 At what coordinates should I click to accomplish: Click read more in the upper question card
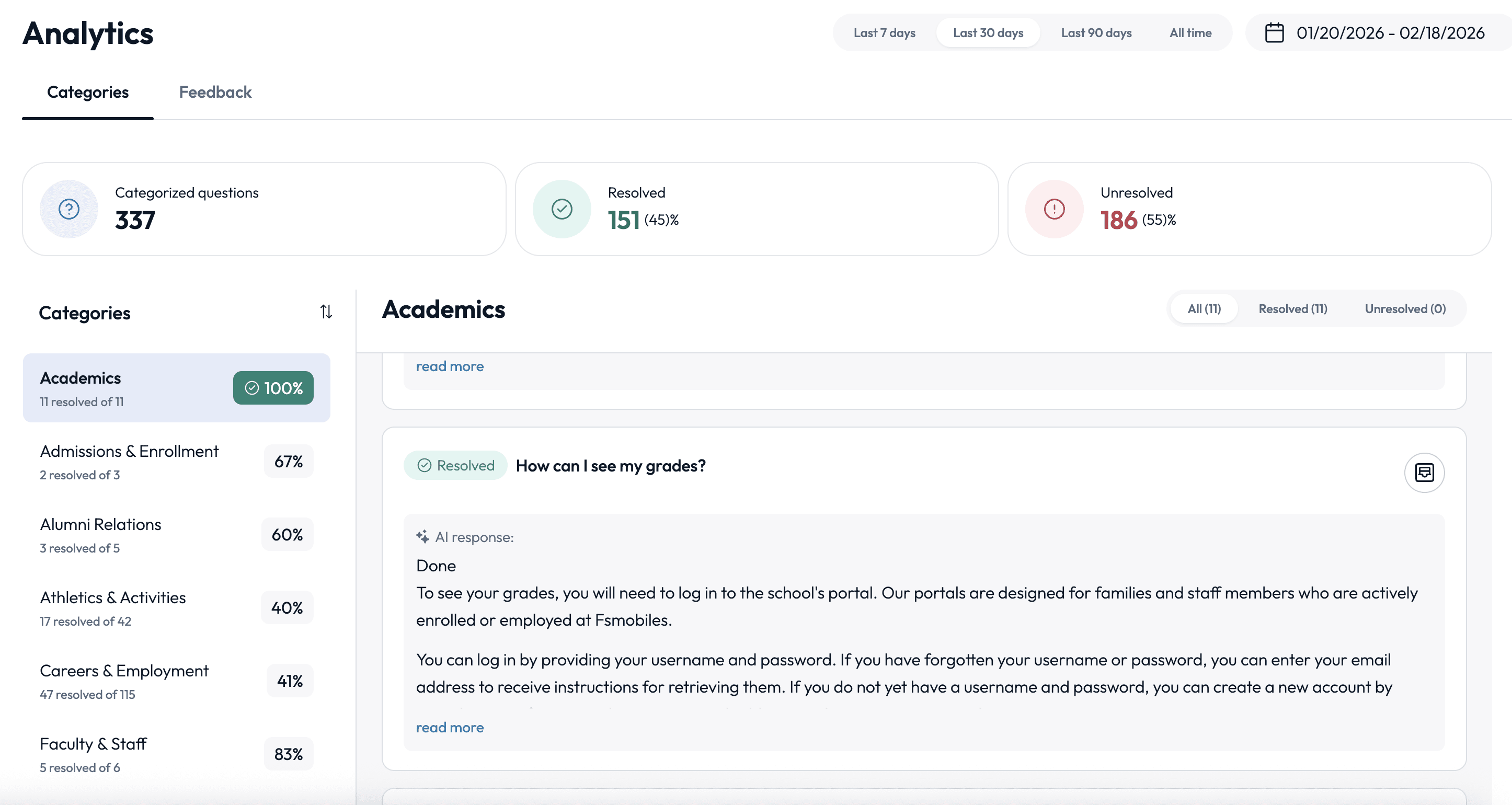450,366
